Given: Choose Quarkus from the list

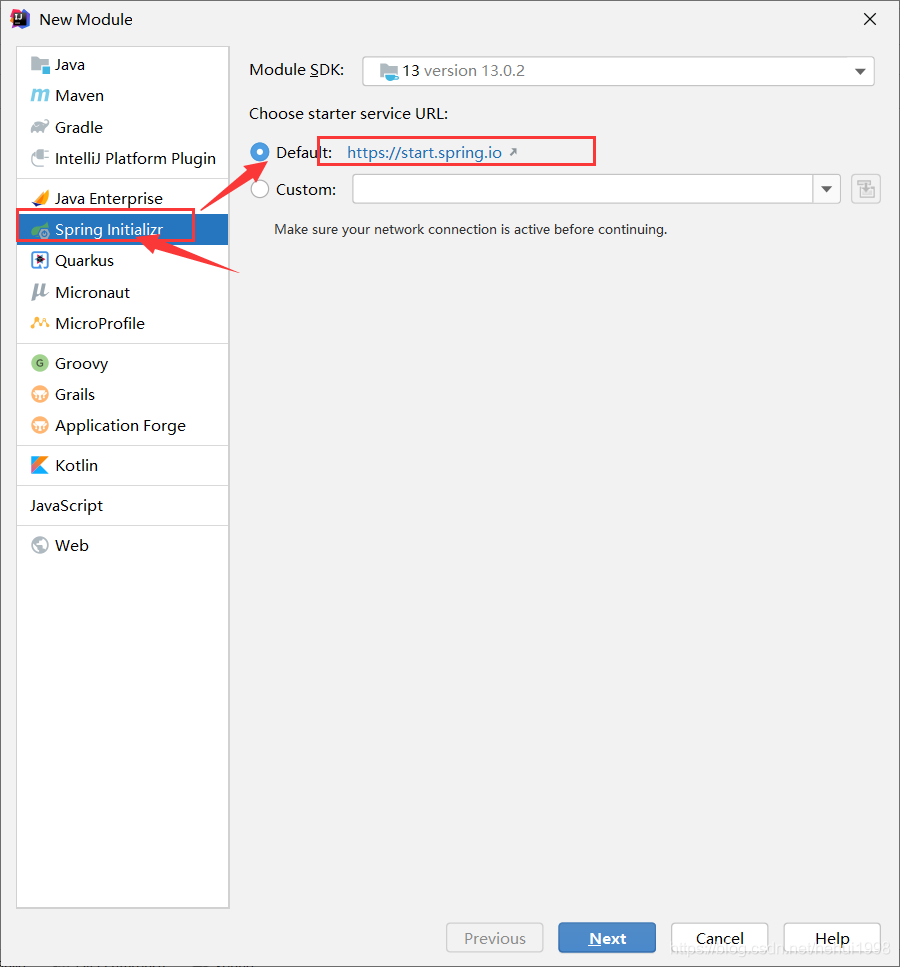Looking at the screenshot, I should tap(123, 260).
